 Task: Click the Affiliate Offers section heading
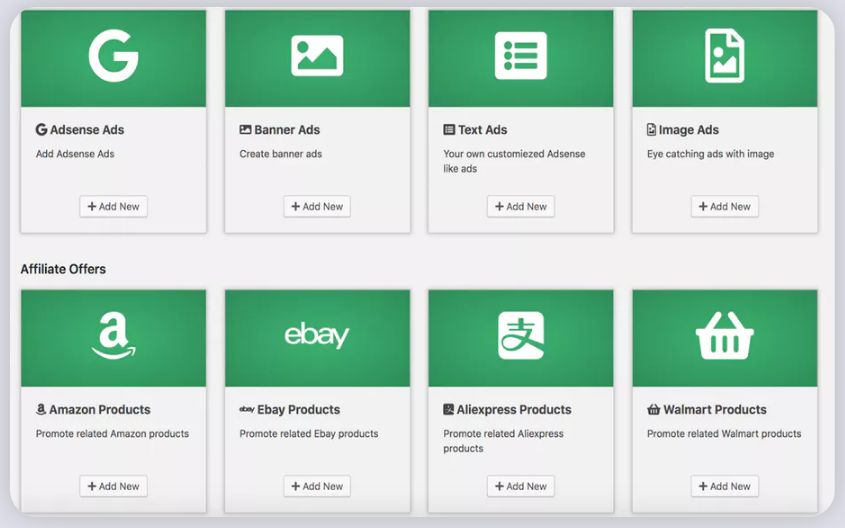point(63,269)
